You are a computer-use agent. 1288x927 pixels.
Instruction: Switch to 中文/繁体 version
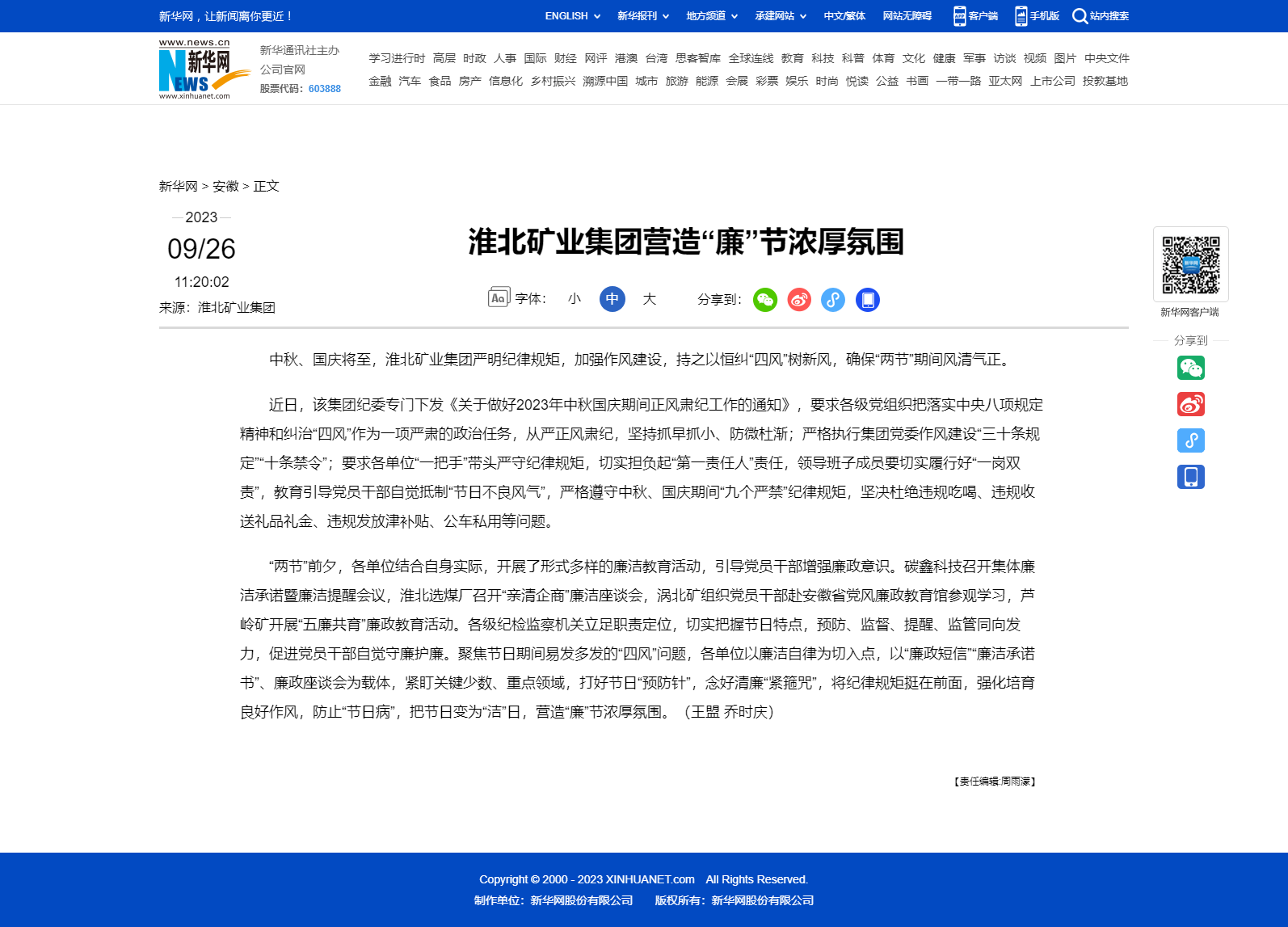tap(844, 16)
